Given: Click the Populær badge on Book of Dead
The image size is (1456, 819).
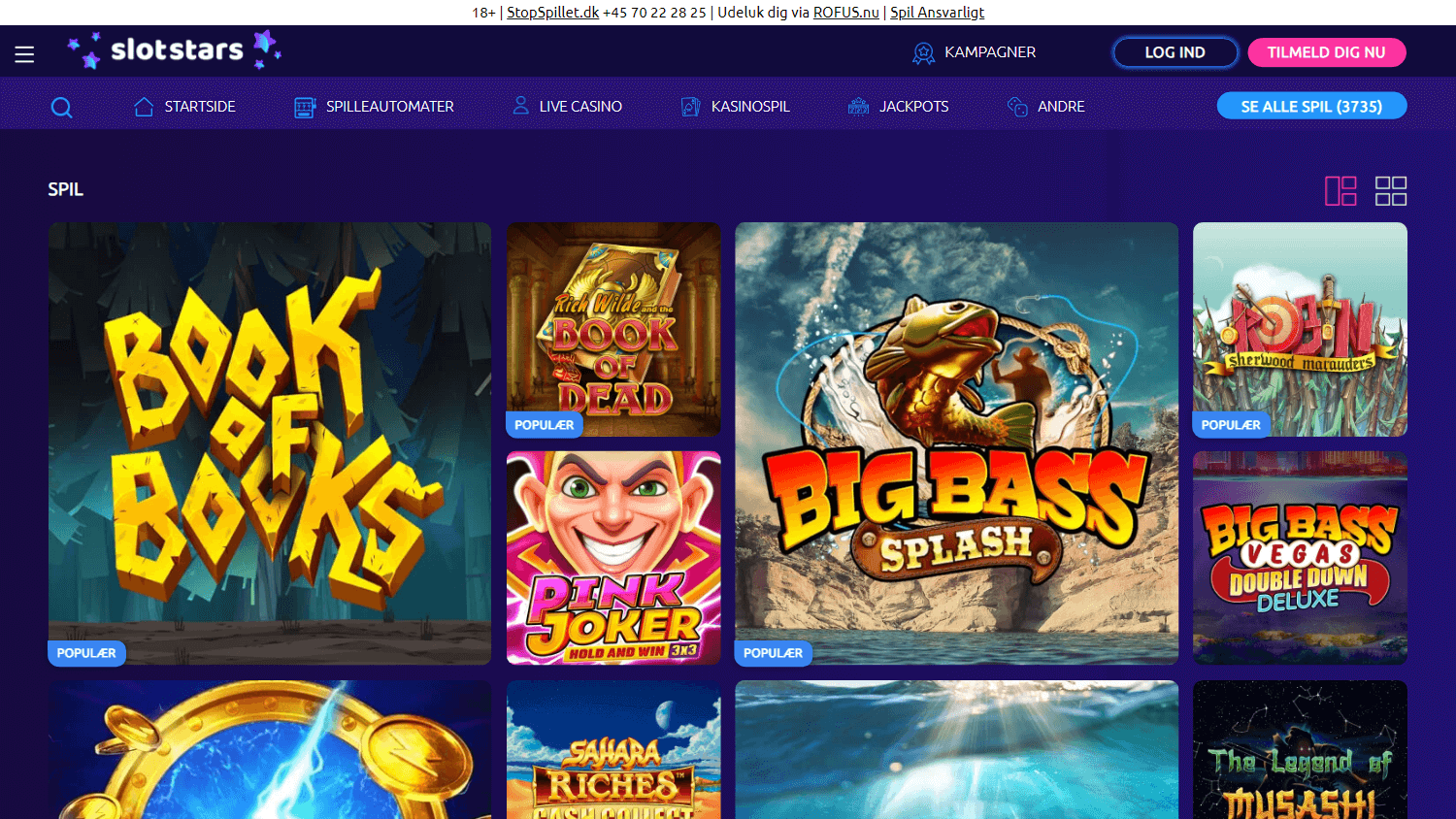Looking at the screenshot, I should 545,425.
